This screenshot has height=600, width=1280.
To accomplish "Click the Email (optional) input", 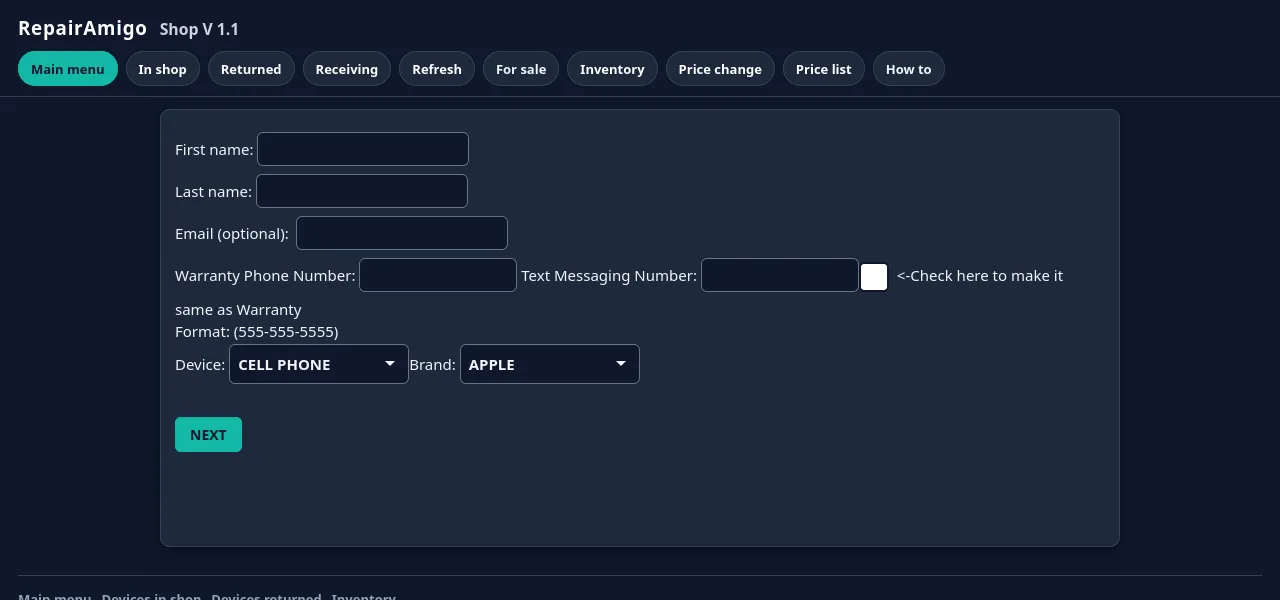I will [402, 233].
